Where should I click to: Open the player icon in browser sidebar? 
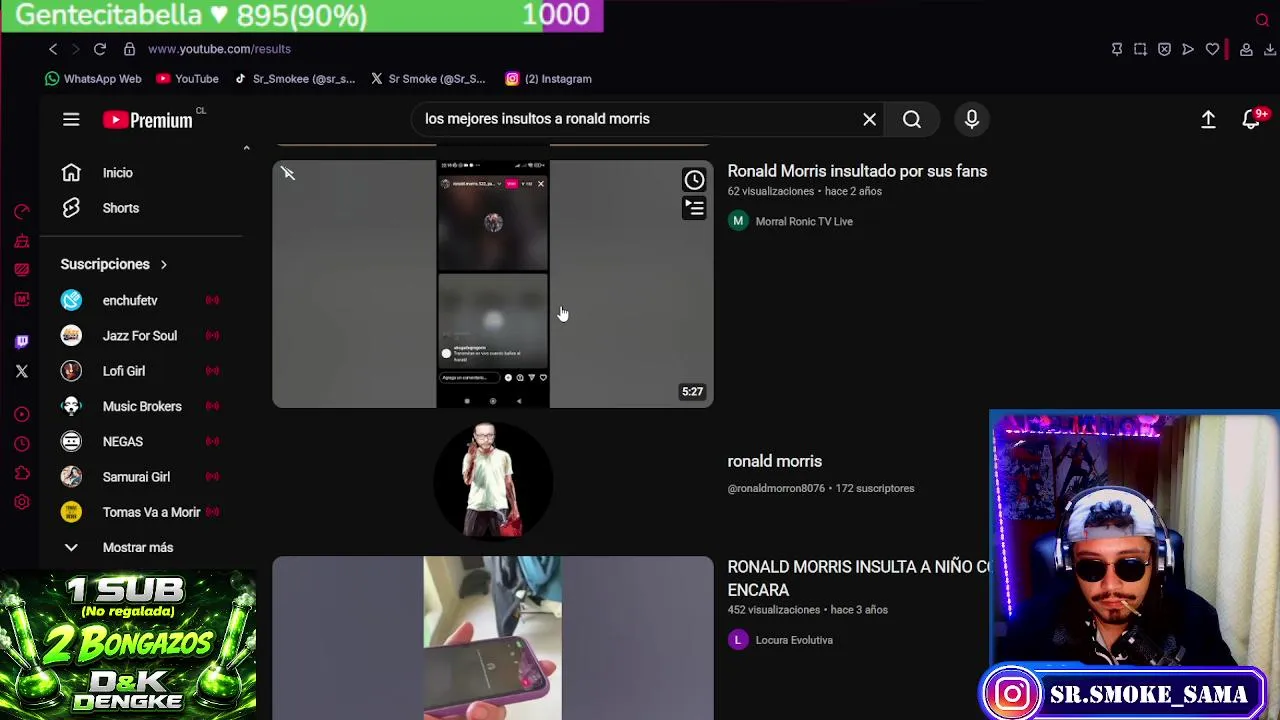click(22, 414)
